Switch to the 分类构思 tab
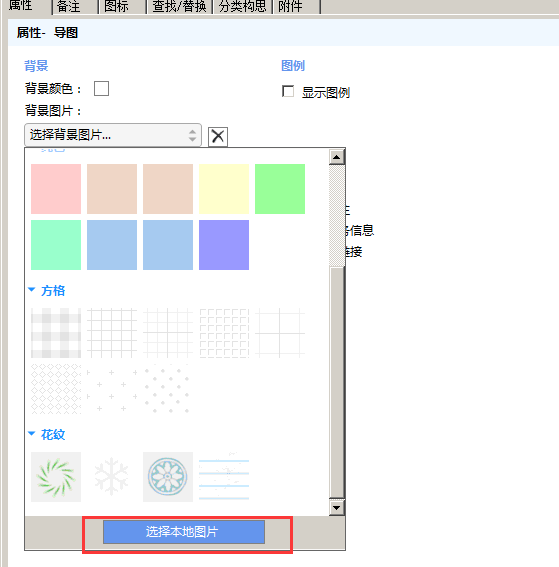This screenshot has width=559, height=567. (243, 7)
